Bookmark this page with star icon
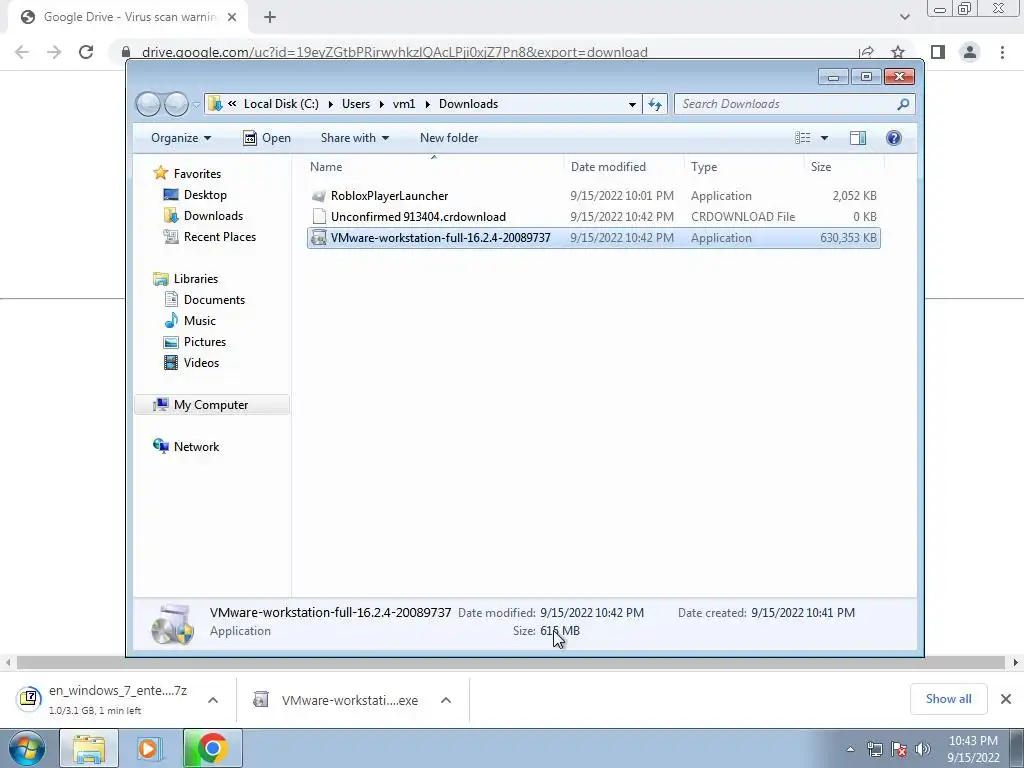The height and width of the screenshot is (768, 1024). tap(898, 52)
